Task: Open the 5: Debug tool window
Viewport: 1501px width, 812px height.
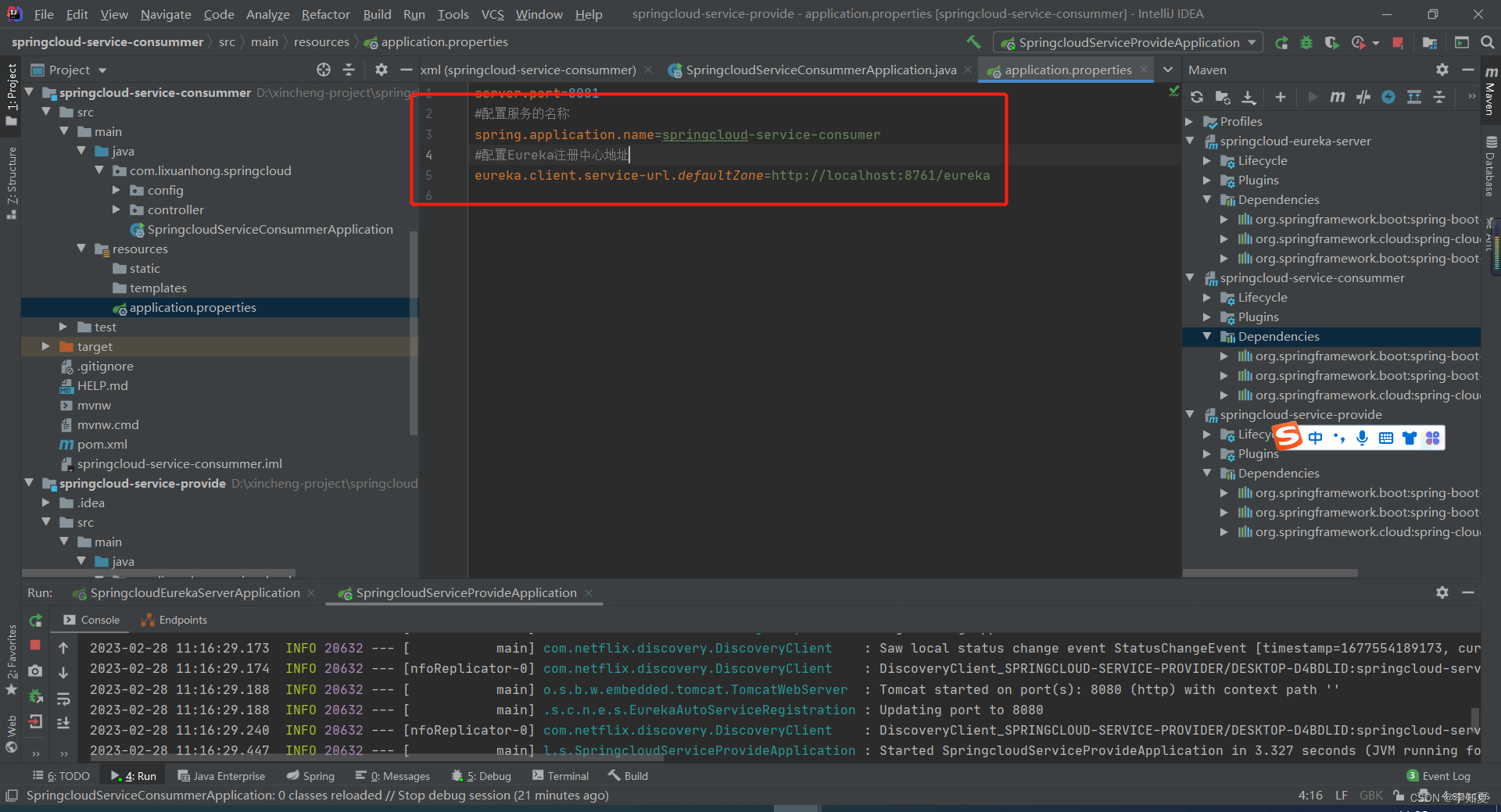Action: (481, 775)
